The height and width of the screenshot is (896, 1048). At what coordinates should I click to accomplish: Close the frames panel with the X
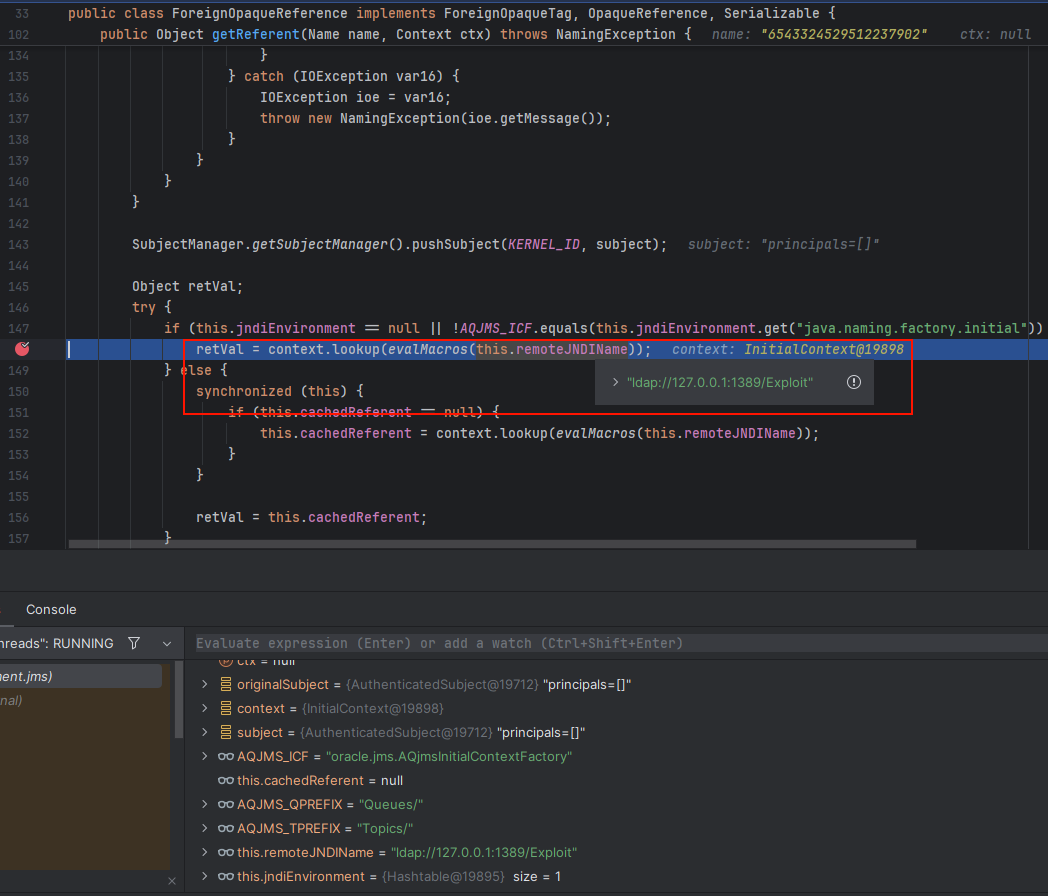pos(172,881)
